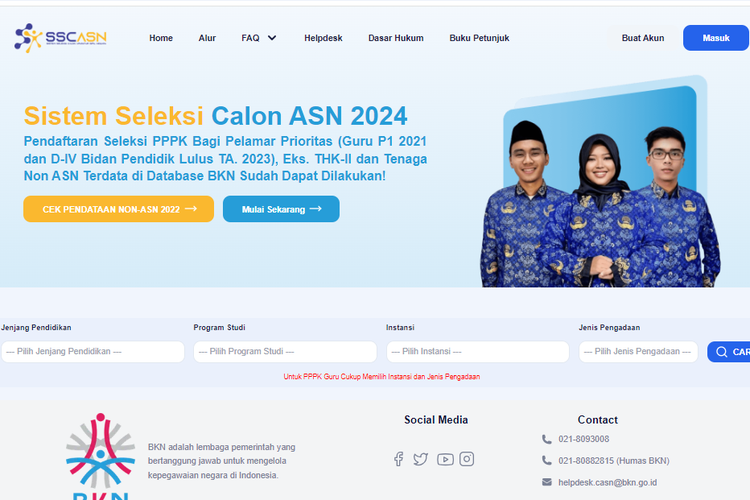
Task: Click the Masuk login button
Action: tap(716, 38)
